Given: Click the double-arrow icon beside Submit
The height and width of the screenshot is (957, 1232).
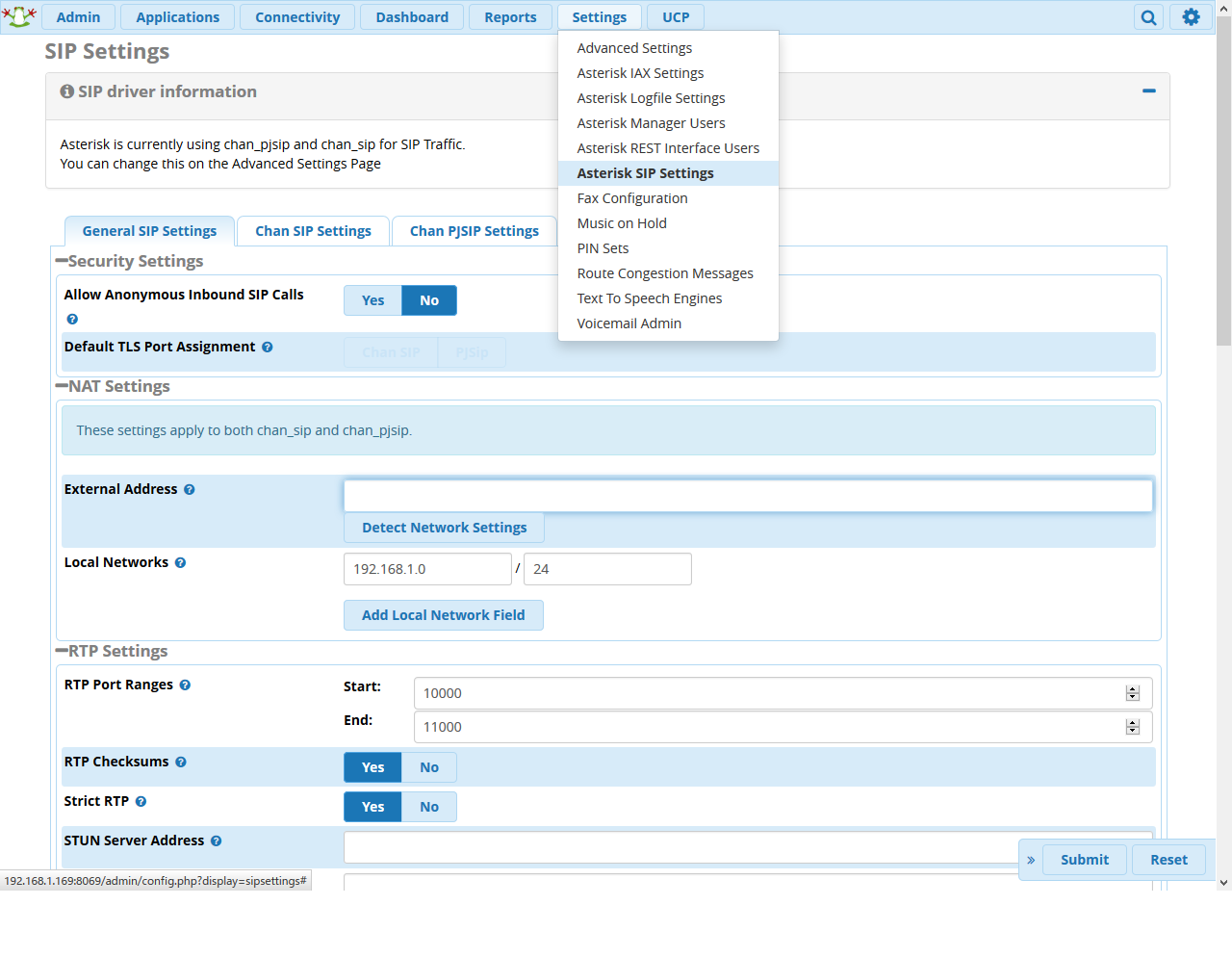Looking at the screenshot, I should coord(1031,860).
